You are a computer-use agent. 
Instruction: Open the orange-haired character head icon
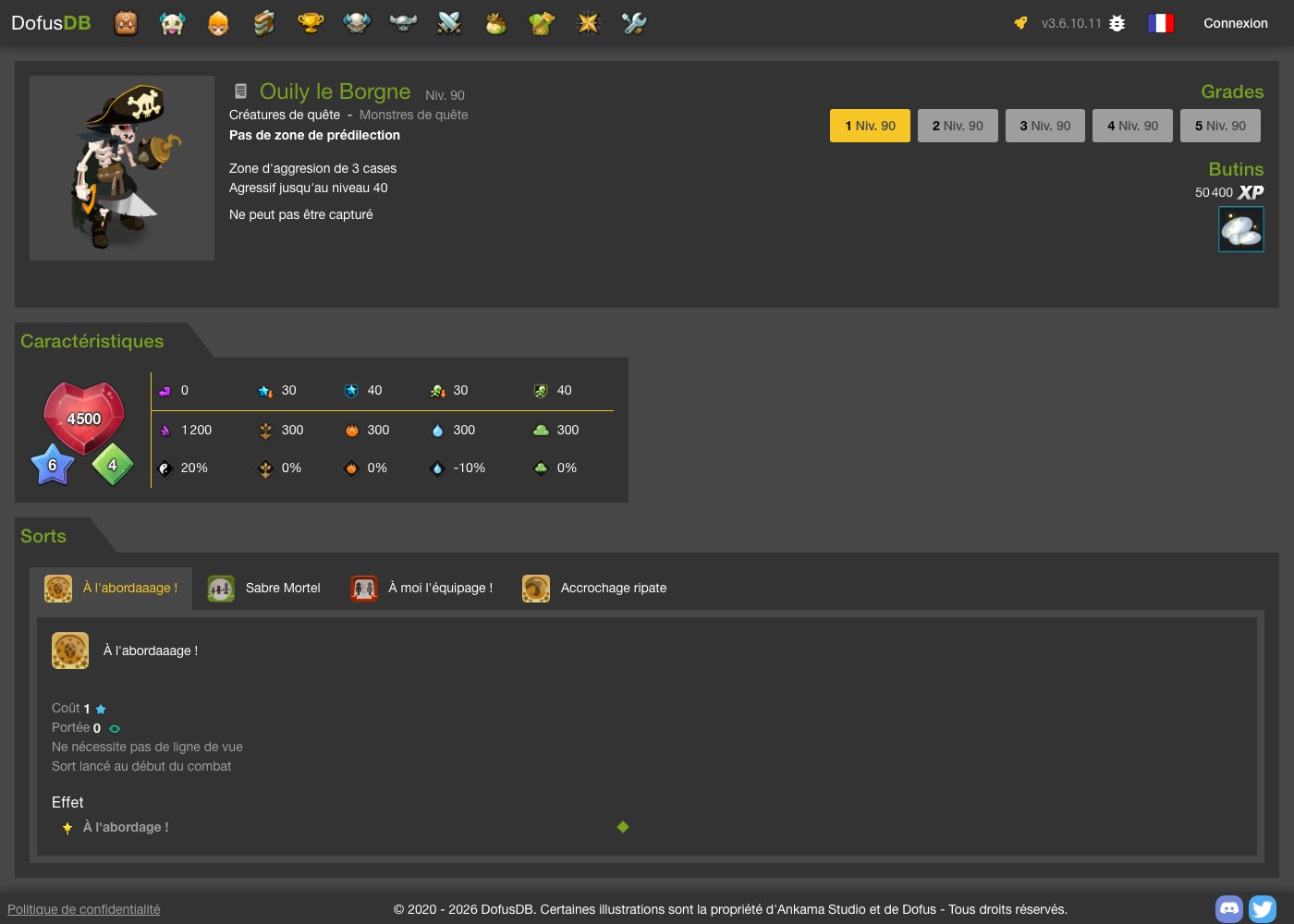218,23
